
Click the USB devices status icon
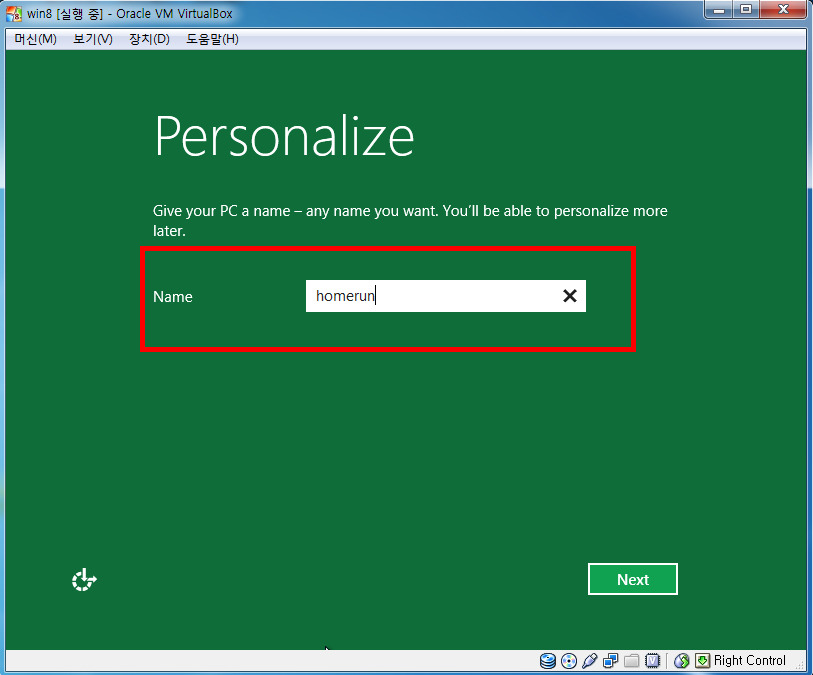click(590, 661)
